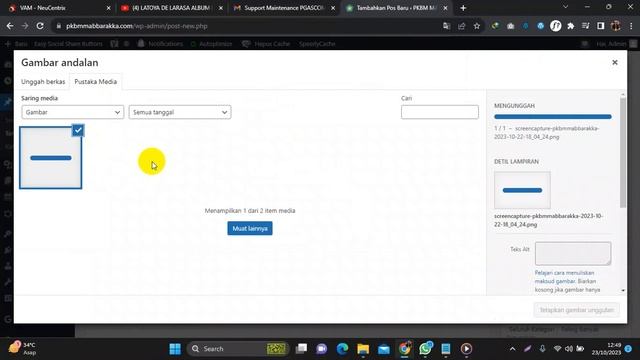
Task: Open the chat app in taskbar
Action: pos(322,349)
